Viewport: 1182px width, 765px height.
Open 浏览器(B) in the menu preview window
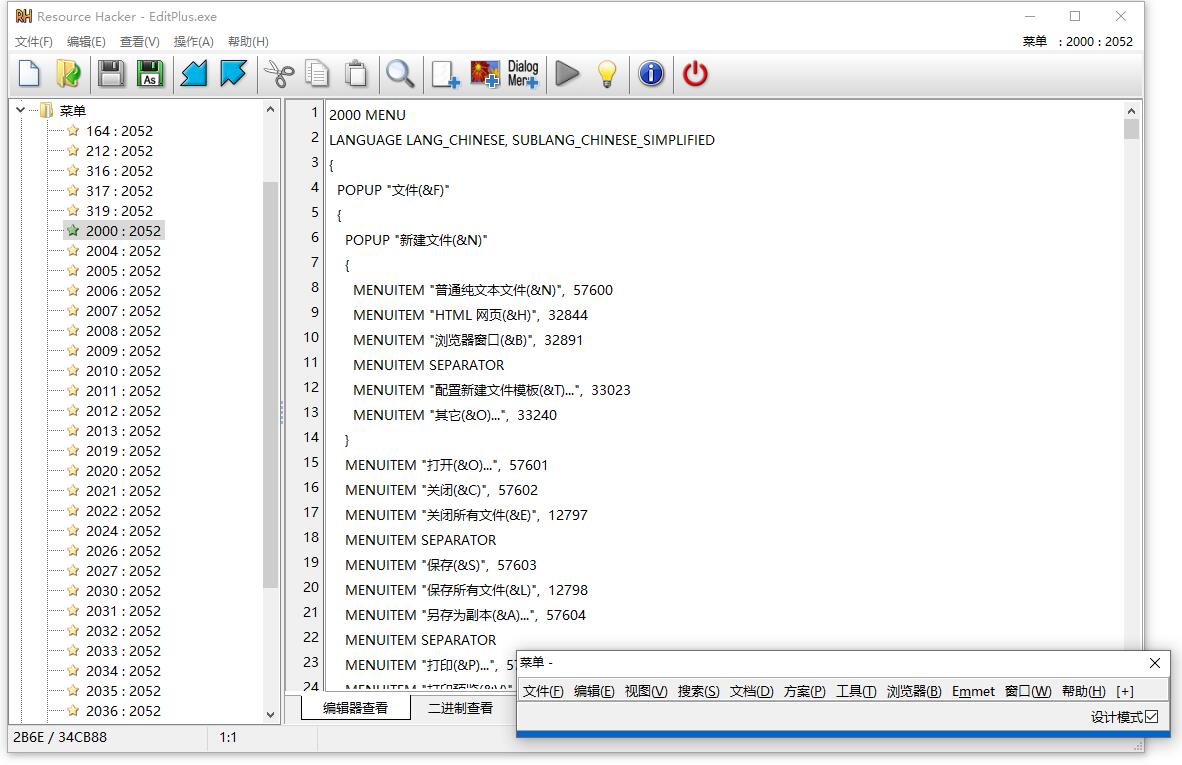coord(914,691)
